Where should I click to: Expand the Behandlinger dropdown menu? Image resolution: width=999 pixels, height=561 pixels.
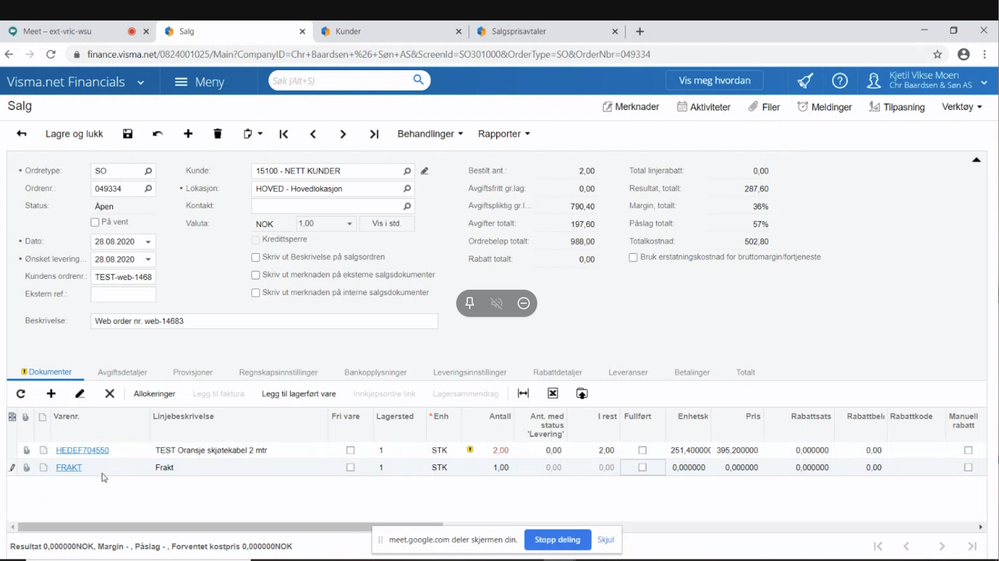pos(430,134)
